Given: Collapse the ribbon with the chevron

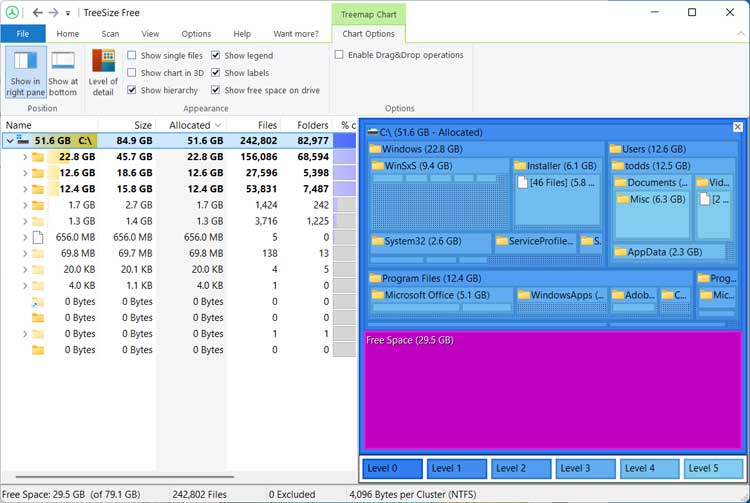Looking at the screenshot, I should click(x=740, y=33).
